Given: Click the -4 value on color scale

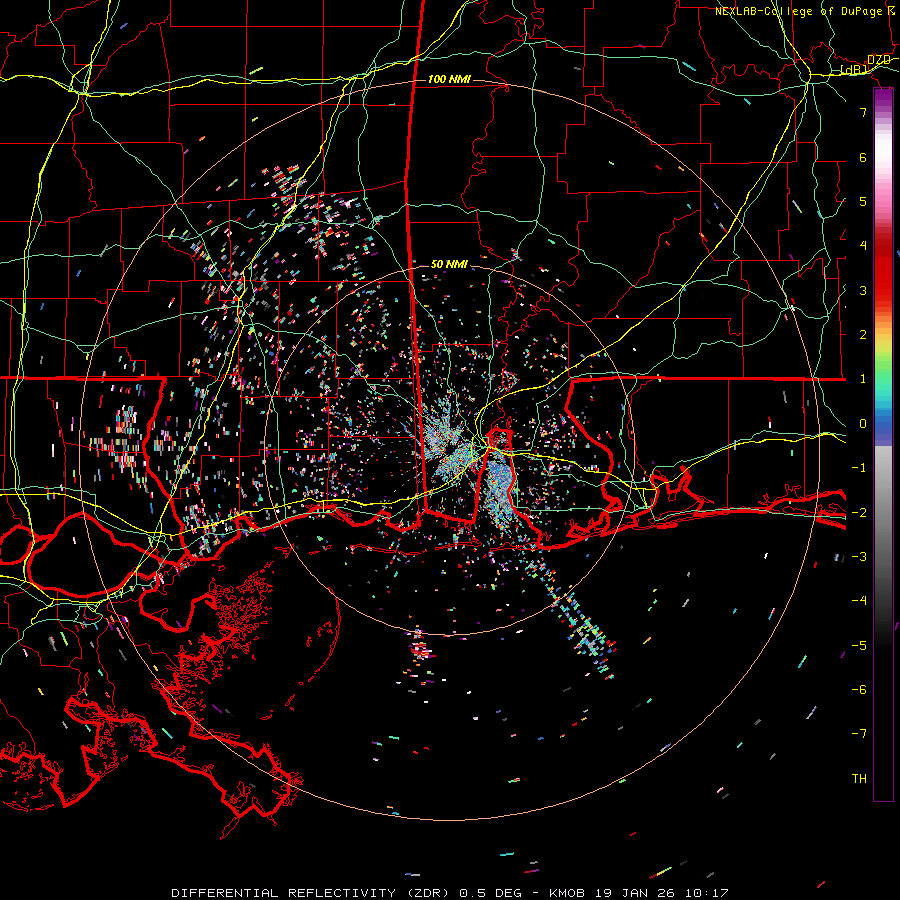Looking at the screenshot, I should (x=859, y=601).
